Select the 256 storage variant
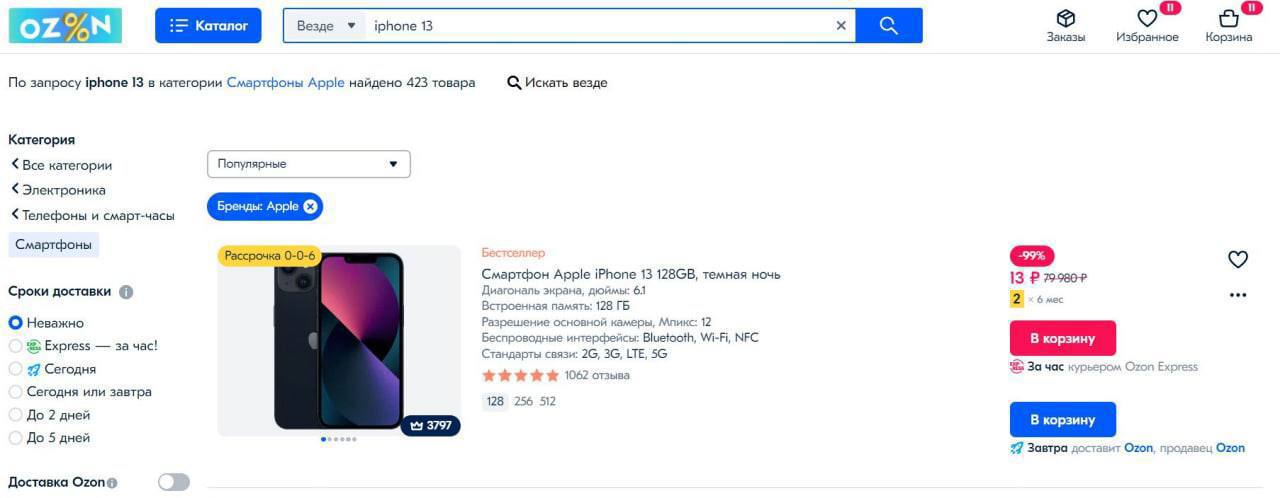The width and height of the screenshot is (1280, 498). [524, 401]
